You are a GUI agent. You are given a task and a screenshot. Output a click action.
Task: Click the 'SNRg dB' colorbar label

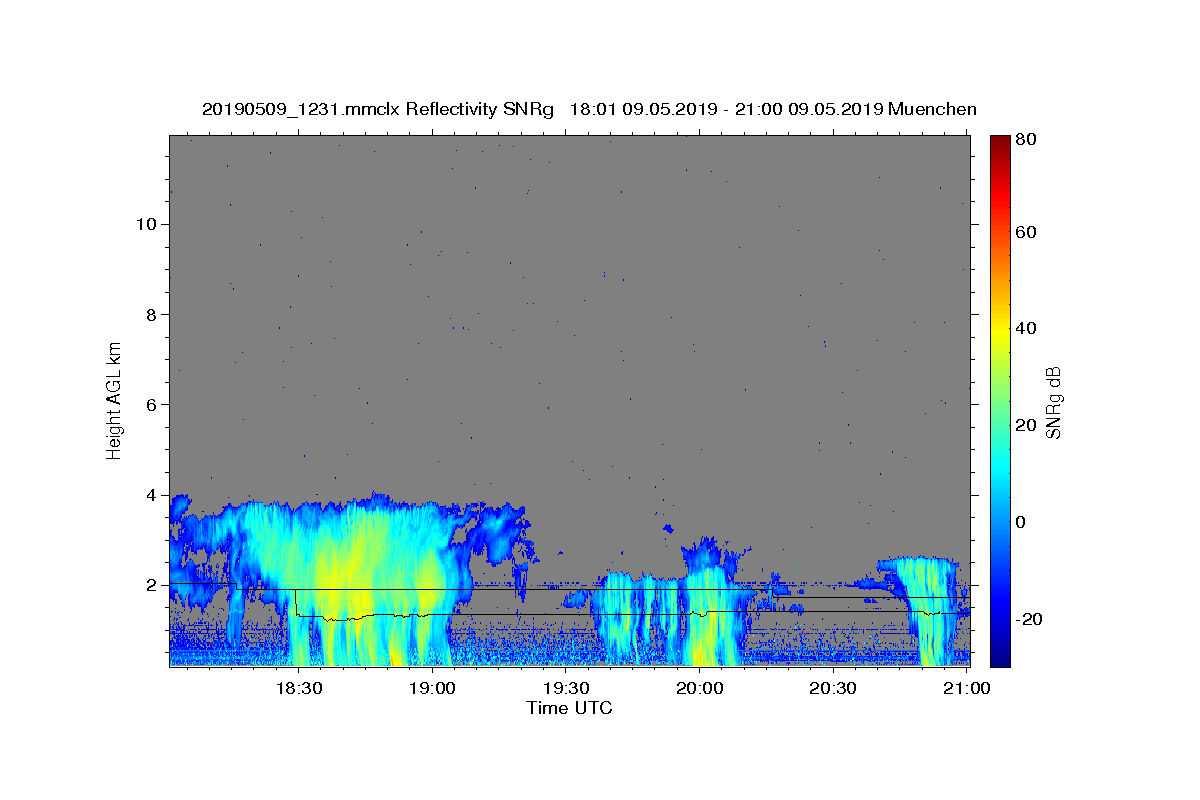tap(1054, 402)
